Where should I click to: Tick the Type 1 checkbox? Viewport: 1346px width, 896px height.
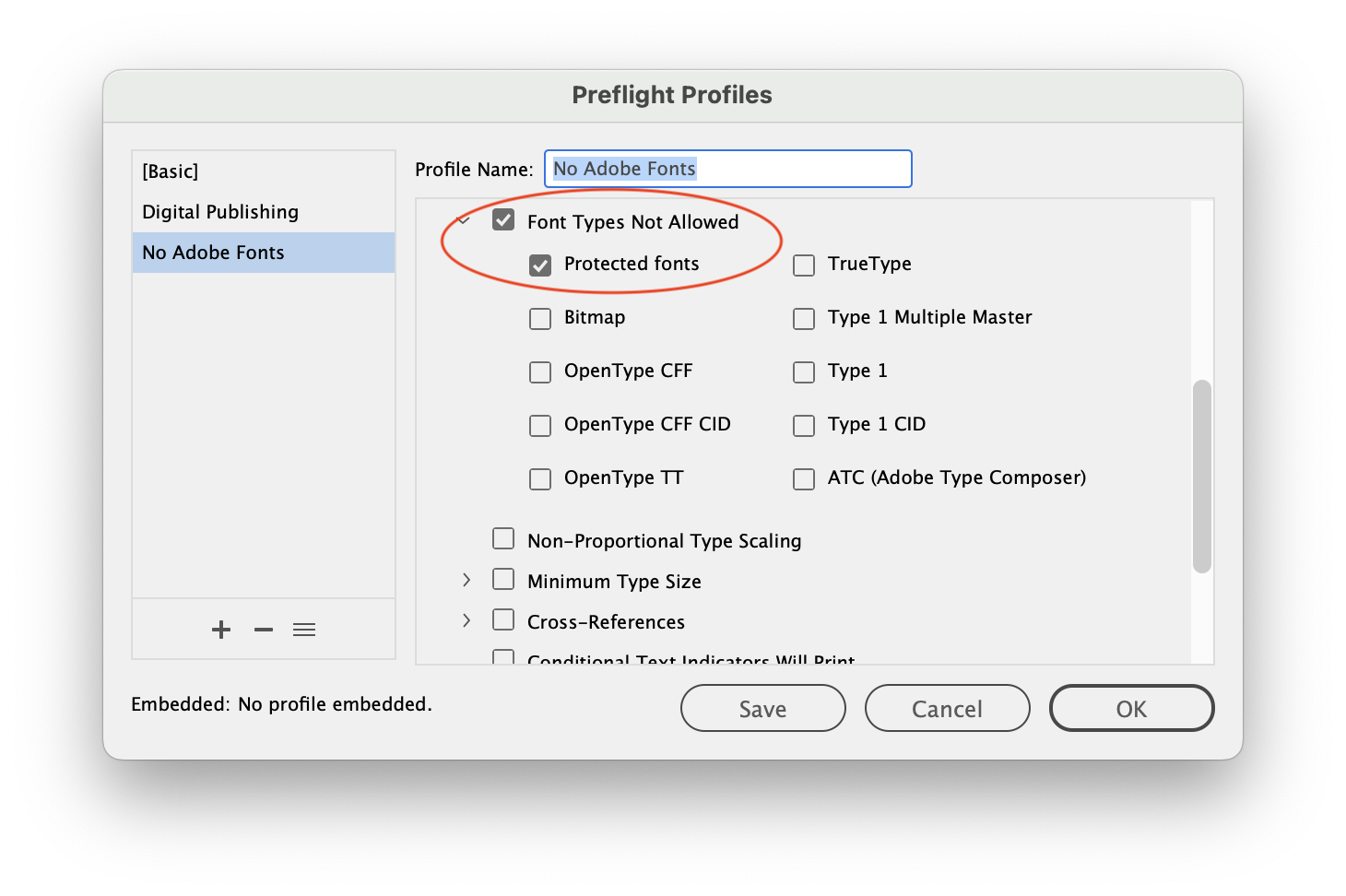[804, 372]
